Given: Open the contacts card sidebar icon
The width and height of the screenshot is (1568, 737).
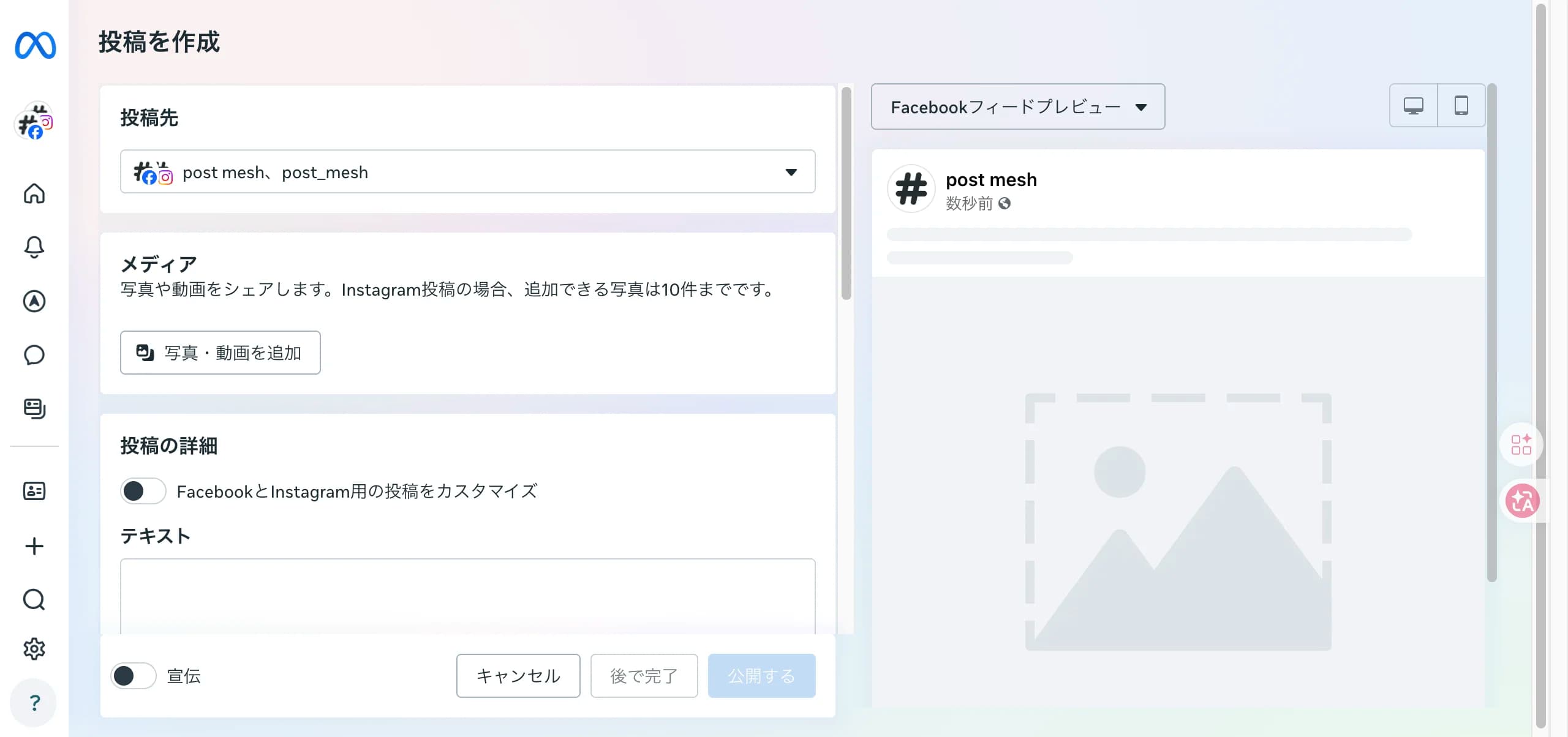Looking at the screenshot, I should tap(34, 490).
